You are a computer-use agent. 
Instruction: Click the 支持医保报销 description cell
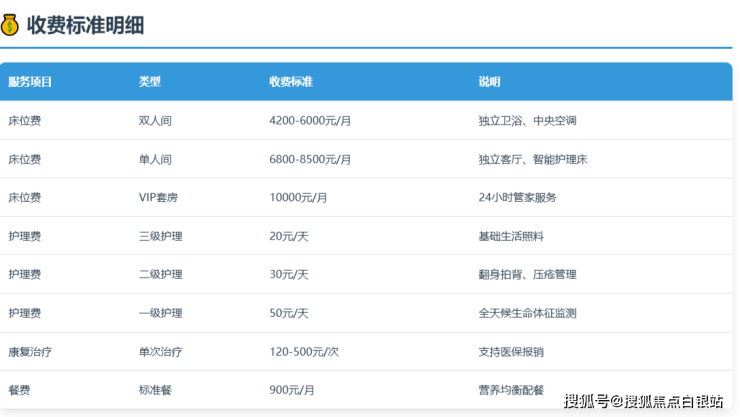coord(511,352)
